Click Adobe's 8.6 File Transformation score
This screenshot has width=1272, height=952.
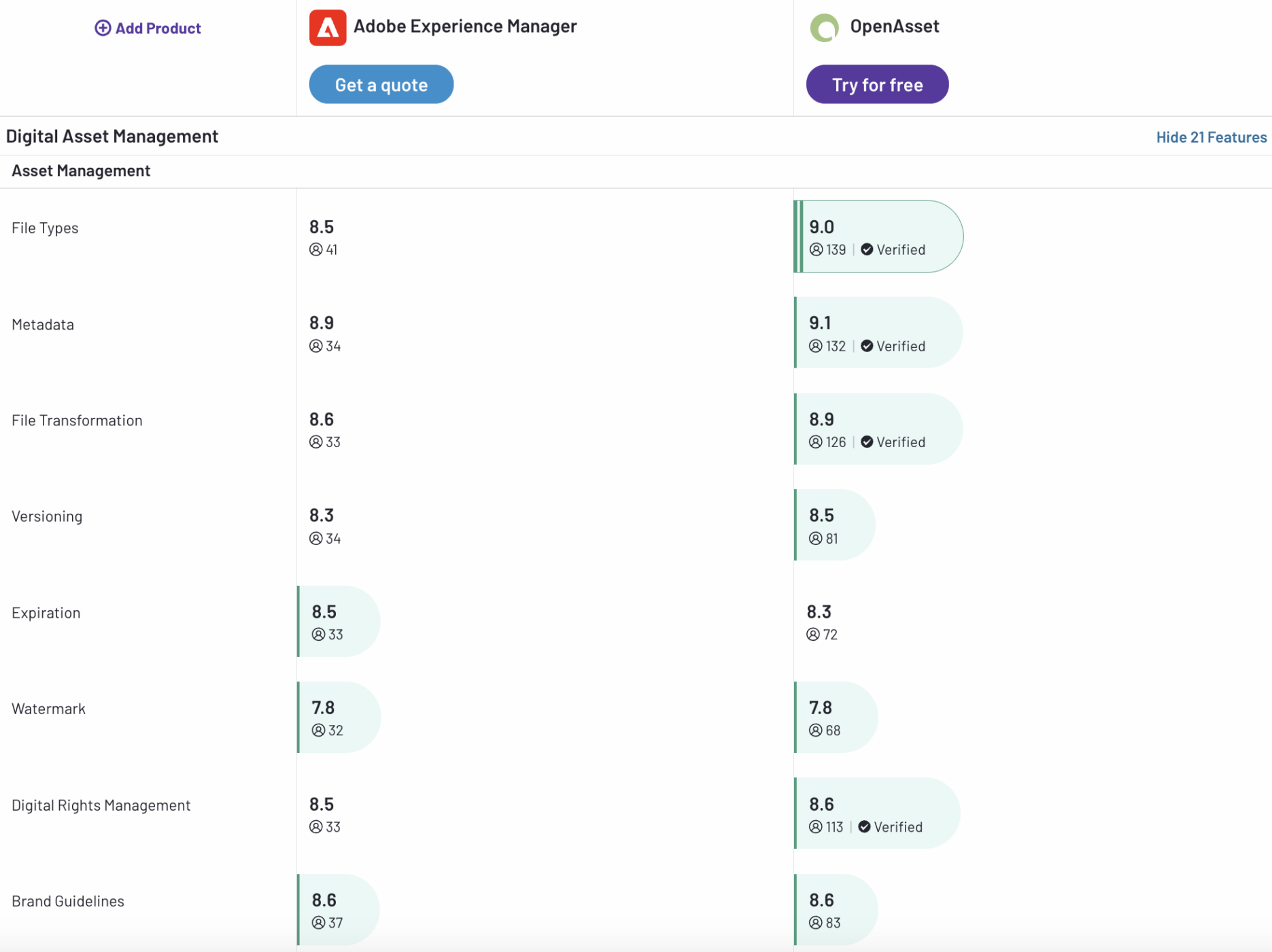(x=322, y=419)
